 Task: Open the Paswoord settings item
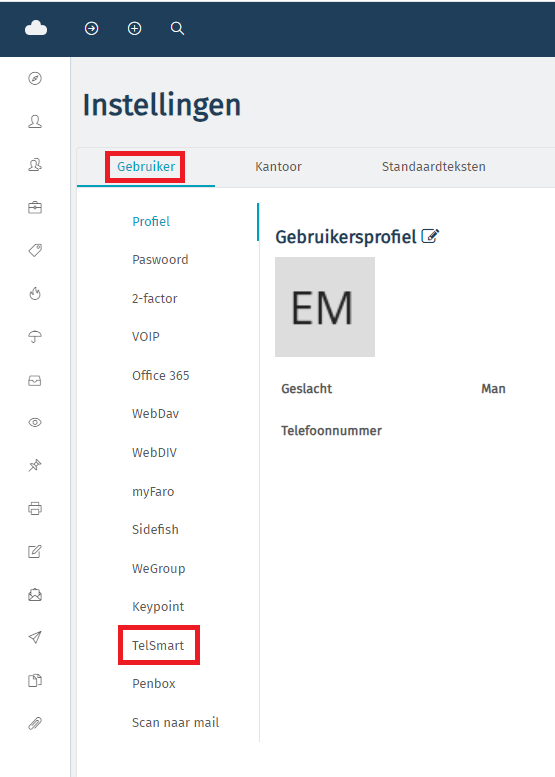tap(160, 260)
